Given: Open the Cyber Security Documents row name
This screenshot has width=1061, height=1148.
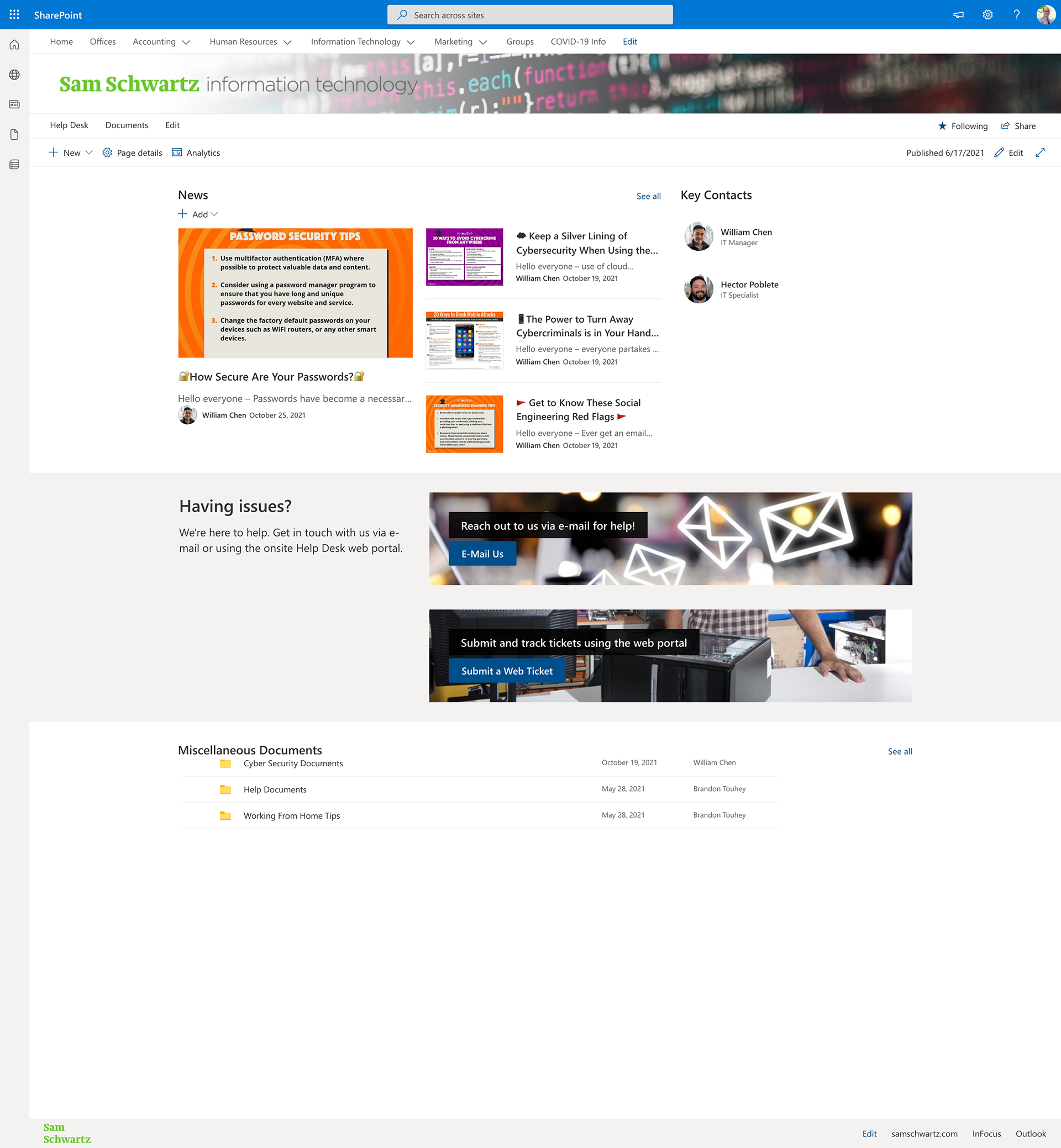Looking at the screenshot, I should (293, 763).
